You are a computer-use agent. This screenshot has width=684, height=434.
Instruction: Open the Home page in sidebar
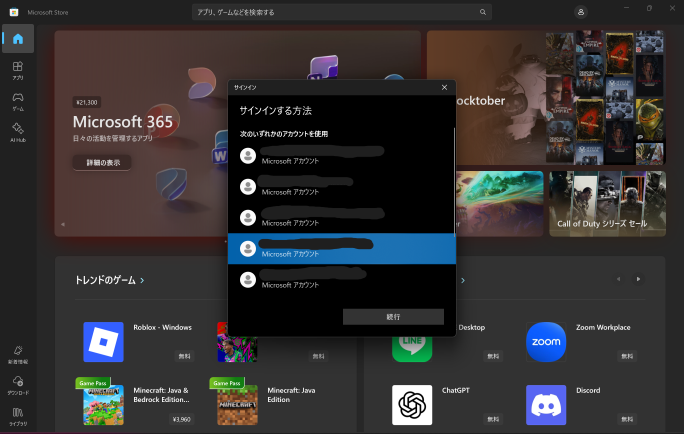pyautogui.click(x=17, y=39)
